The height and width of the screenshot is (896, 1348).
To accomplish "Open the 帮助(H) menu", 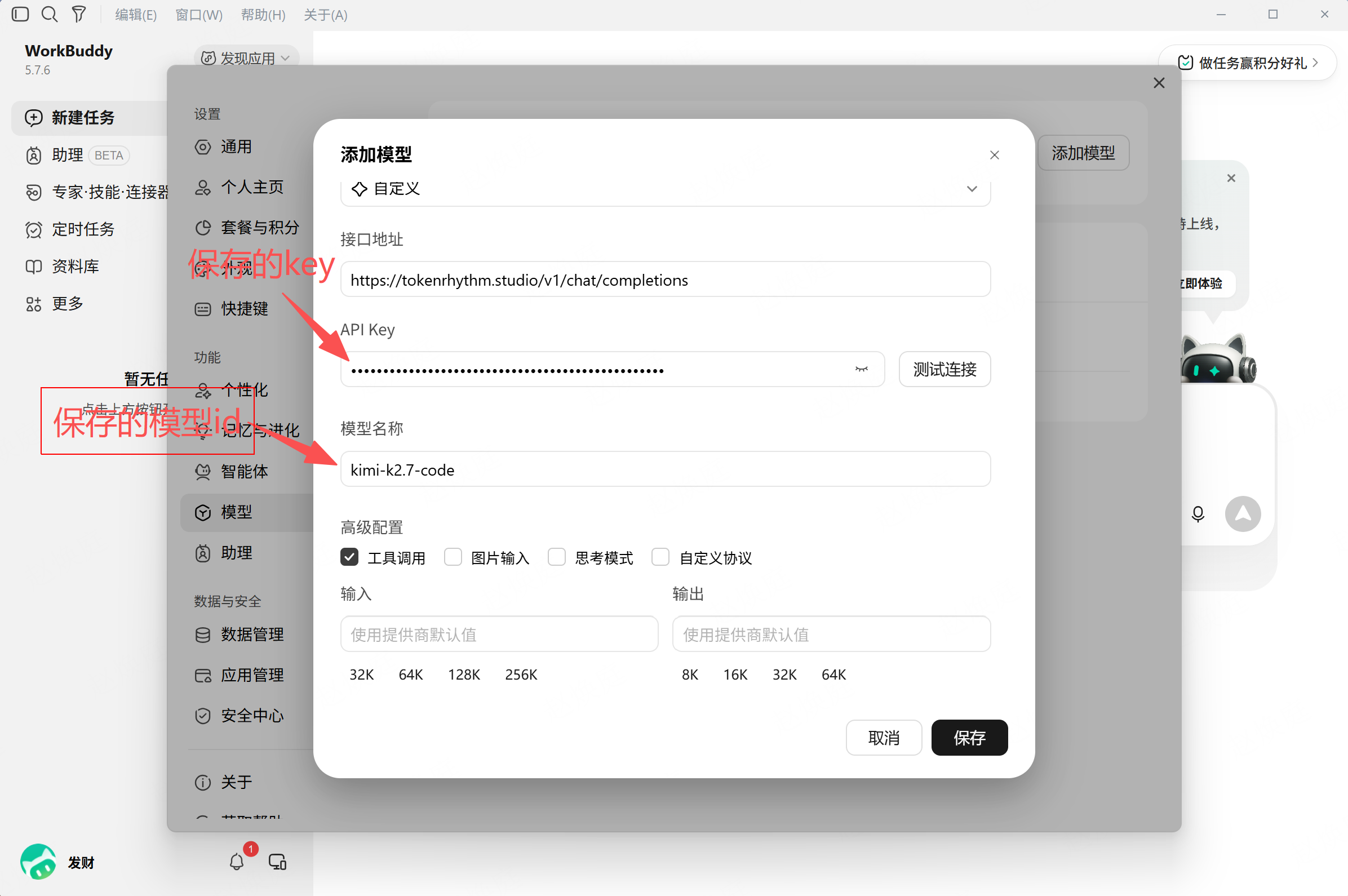I will tap(263, 15).
